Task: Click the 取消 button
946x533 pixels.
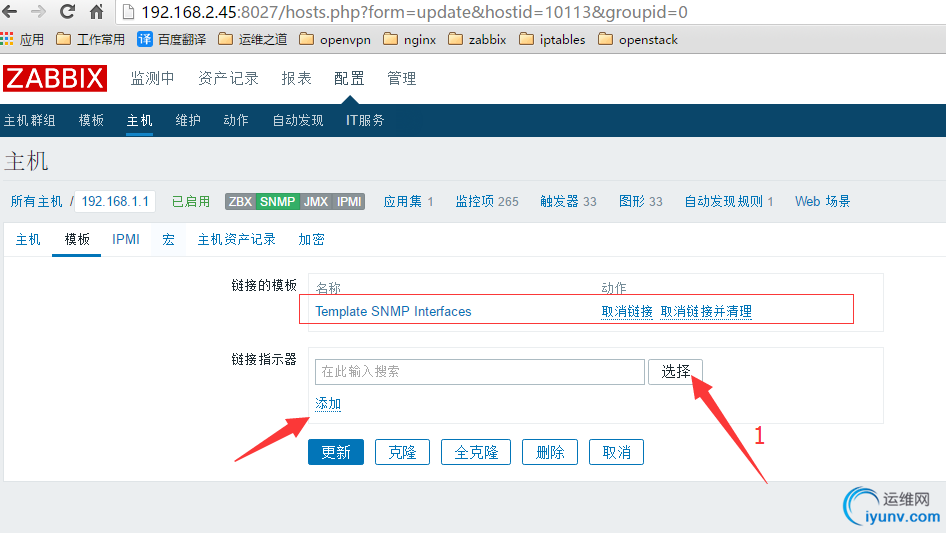Action: (617, 452)
